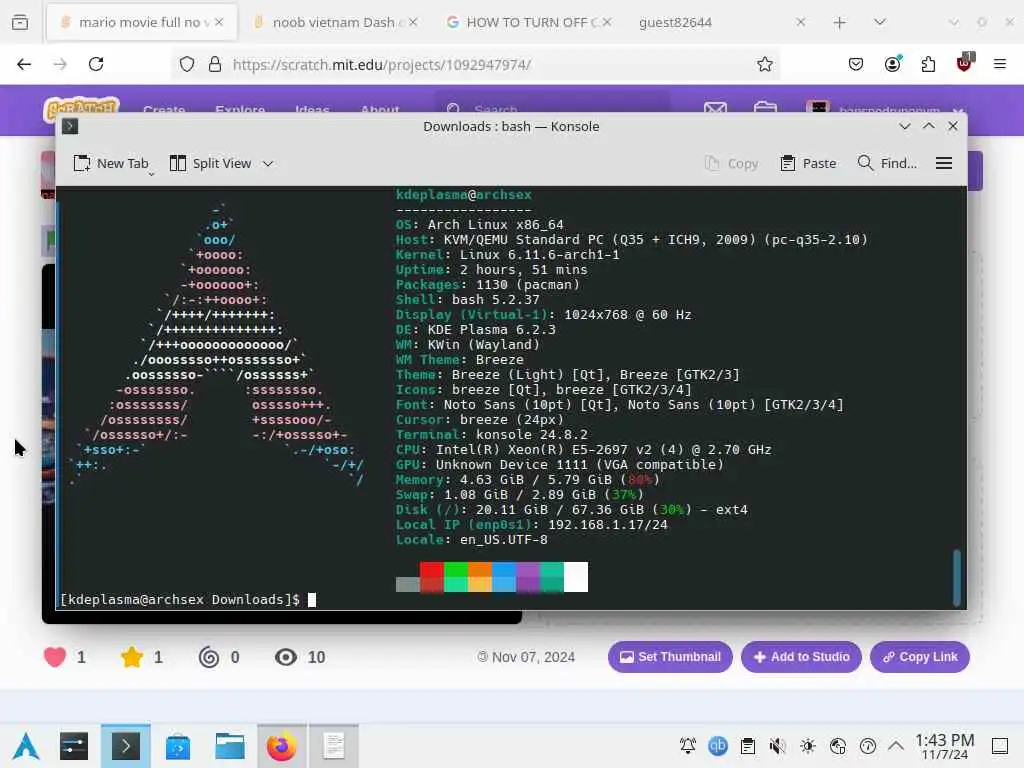Click blue color block in fastfetch output
The height and width of the screenshot is (768, 1024).
(504, 577)
